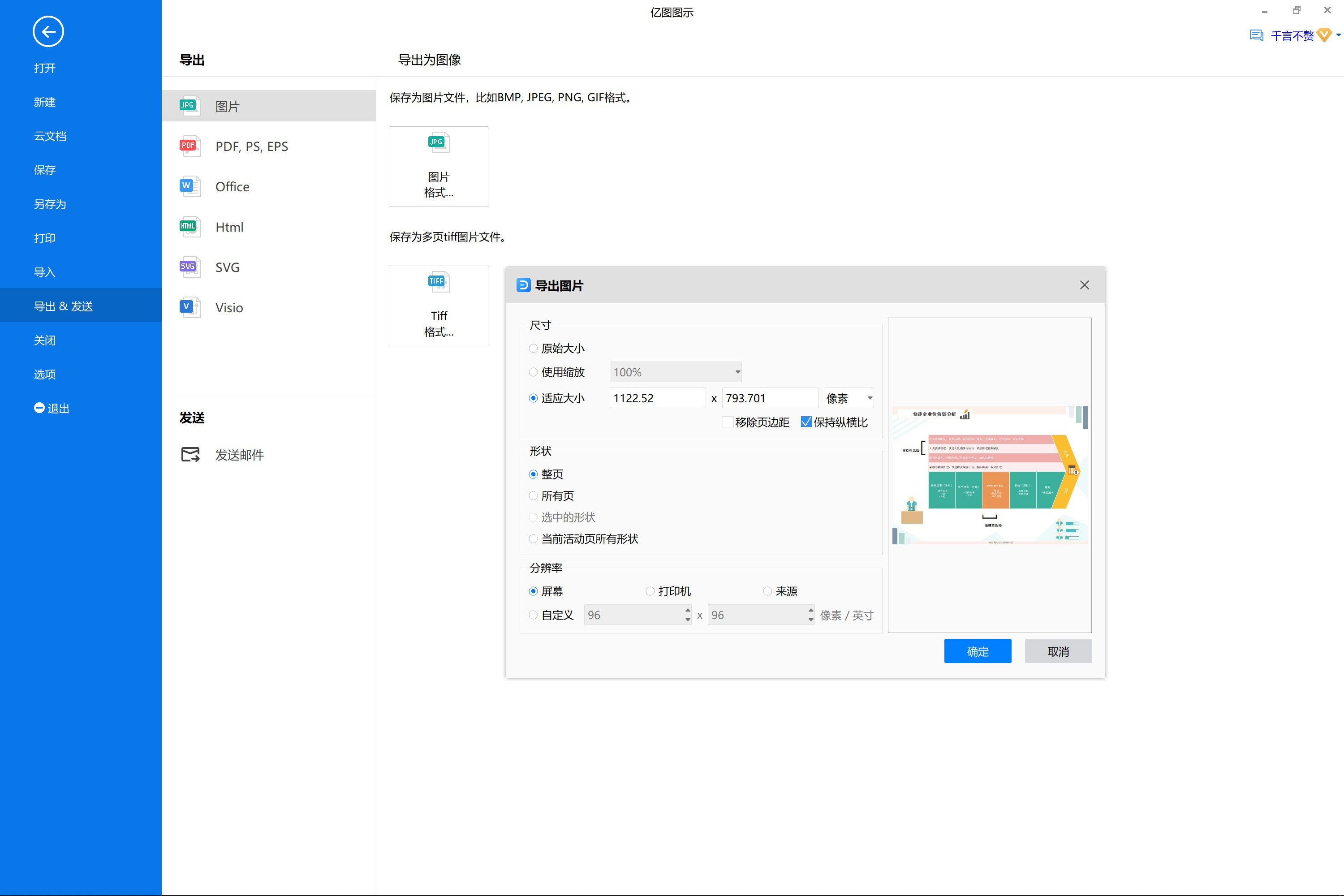Toggle the 保持纵横比 checkbox
Screen dimensions: 1344x896
[806, 422]
